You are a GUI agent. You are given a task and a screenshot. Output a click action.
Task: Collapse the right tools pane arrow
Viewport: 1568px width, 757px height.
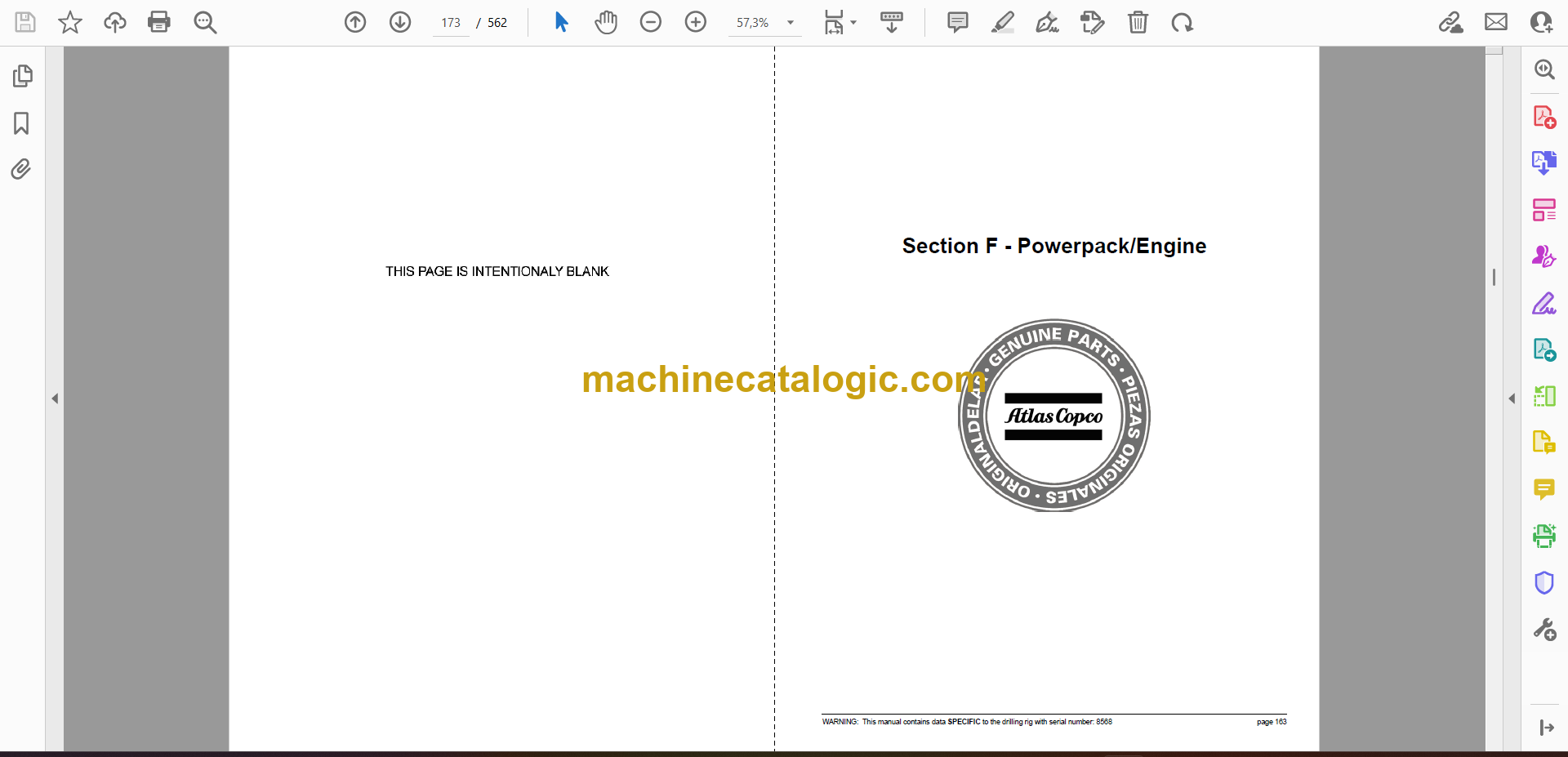click(x=1512, y=399)
